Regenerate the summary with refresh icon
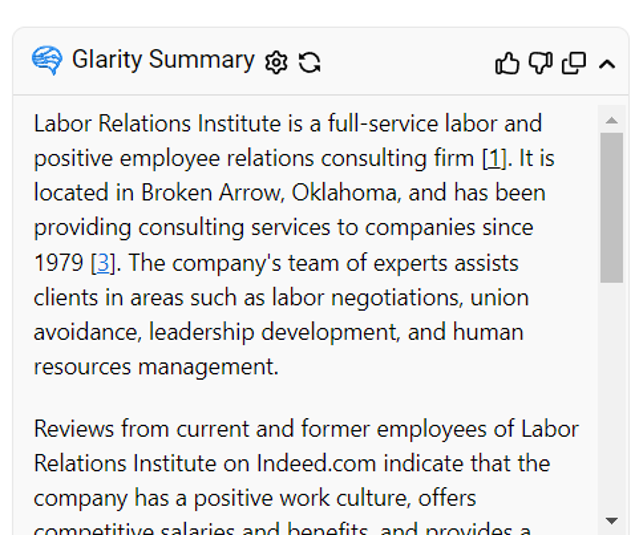635x535 pixels. pyautogui.click(x=310, y=62)
